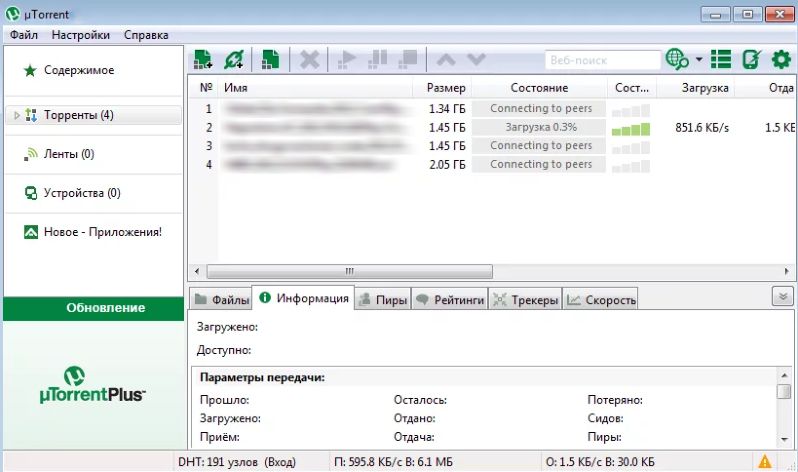Open the Справка menu
This screenshot has width=798, height=472.
coord(146,35)
